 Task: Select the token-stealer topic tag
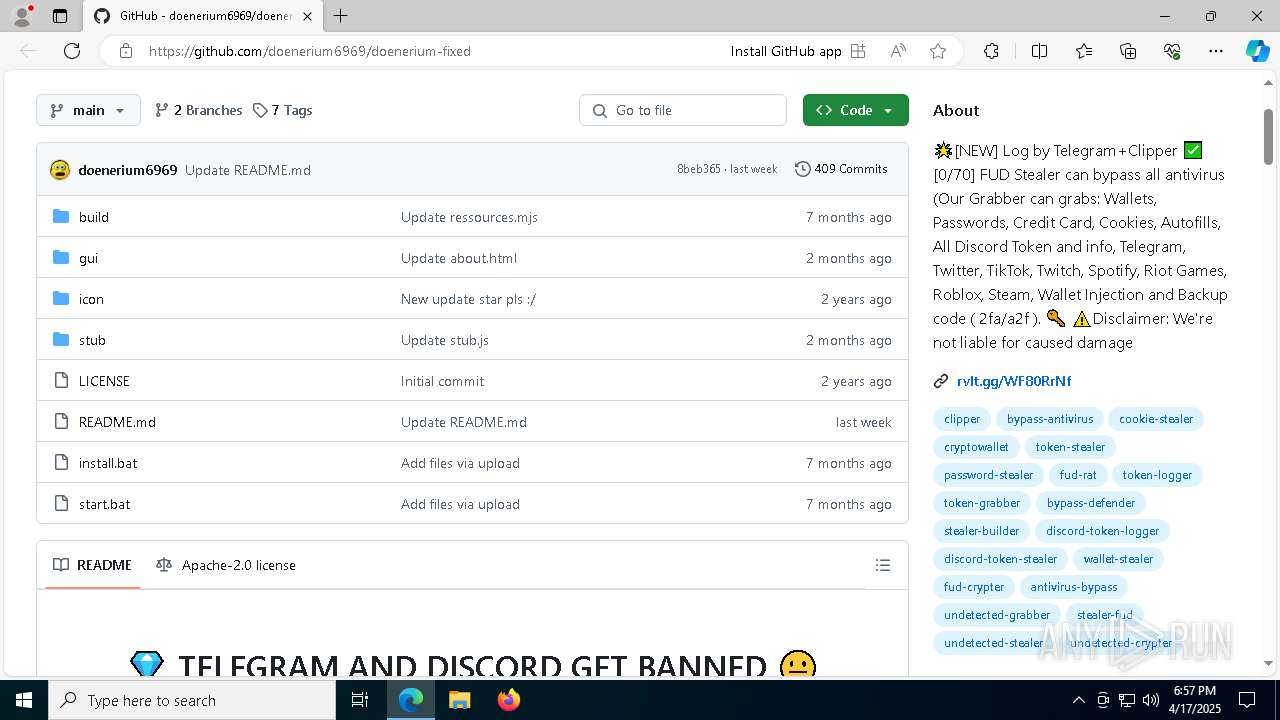(x=1070, y=447)
